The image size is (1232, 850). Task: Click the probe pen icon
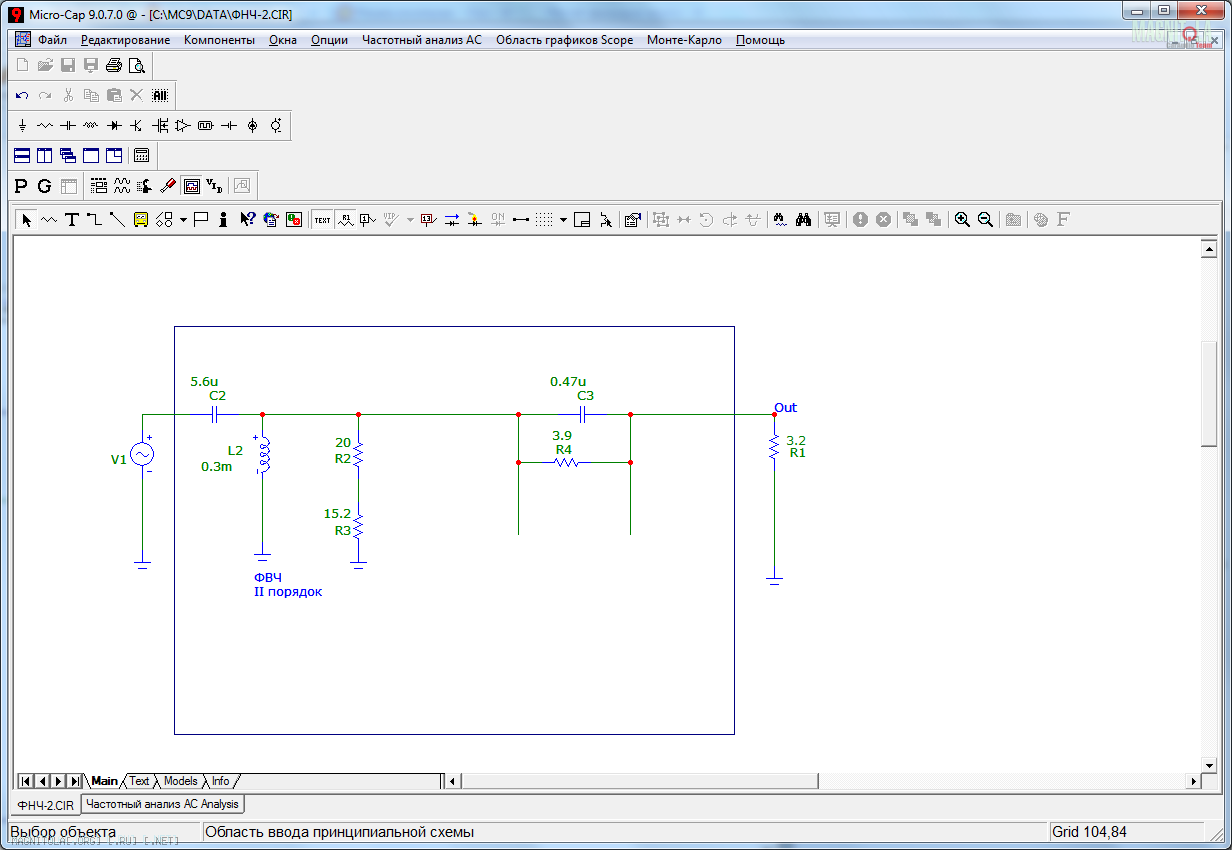(x=168, y=186)
